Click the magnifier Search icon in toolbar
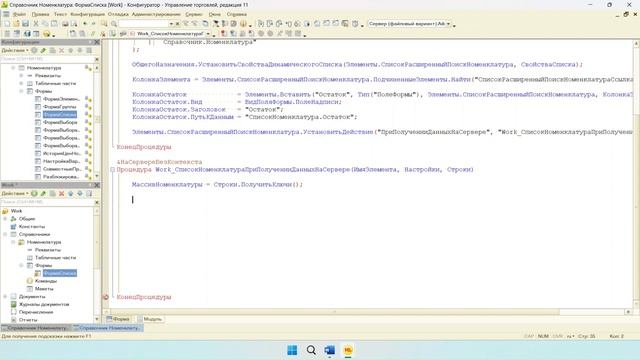640x360 pixels. (113, 24)
